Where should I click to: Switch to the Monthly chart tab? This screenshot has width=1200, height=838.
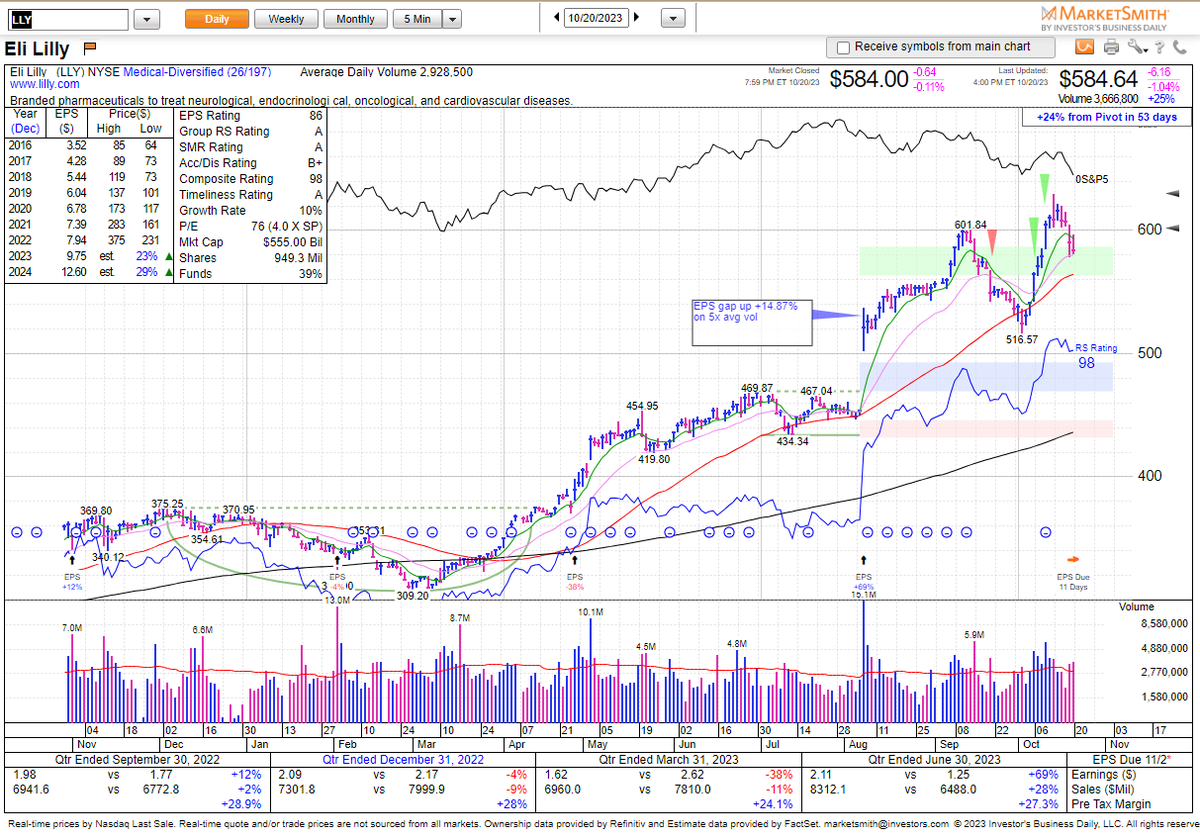click(x=355, y=17)
